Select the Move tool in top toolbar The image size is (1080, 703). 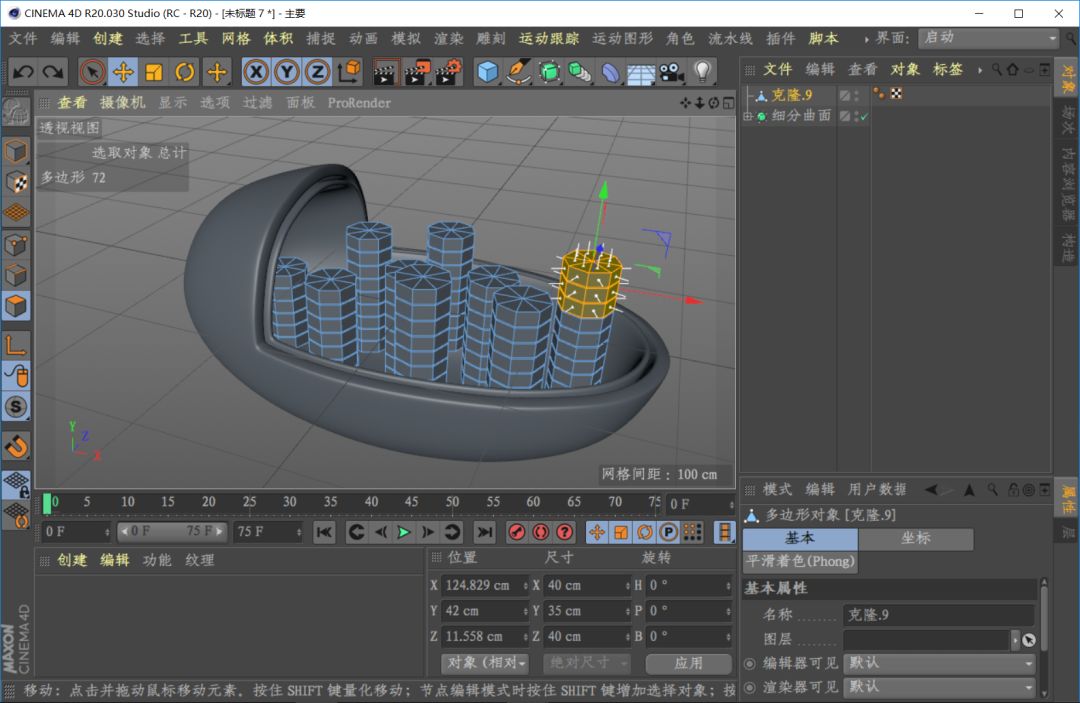pos(124,72)
